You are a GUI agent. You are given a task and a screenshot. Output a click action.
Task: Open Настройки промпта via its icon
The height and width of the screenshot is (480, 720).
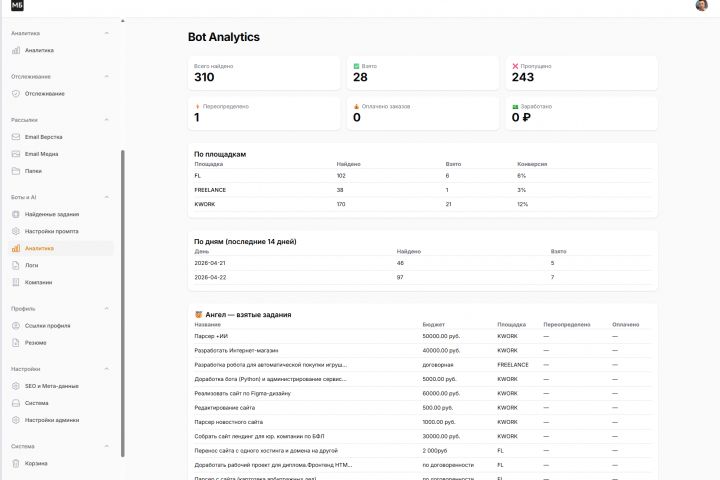pyautogui.click(x=16, y=231)
